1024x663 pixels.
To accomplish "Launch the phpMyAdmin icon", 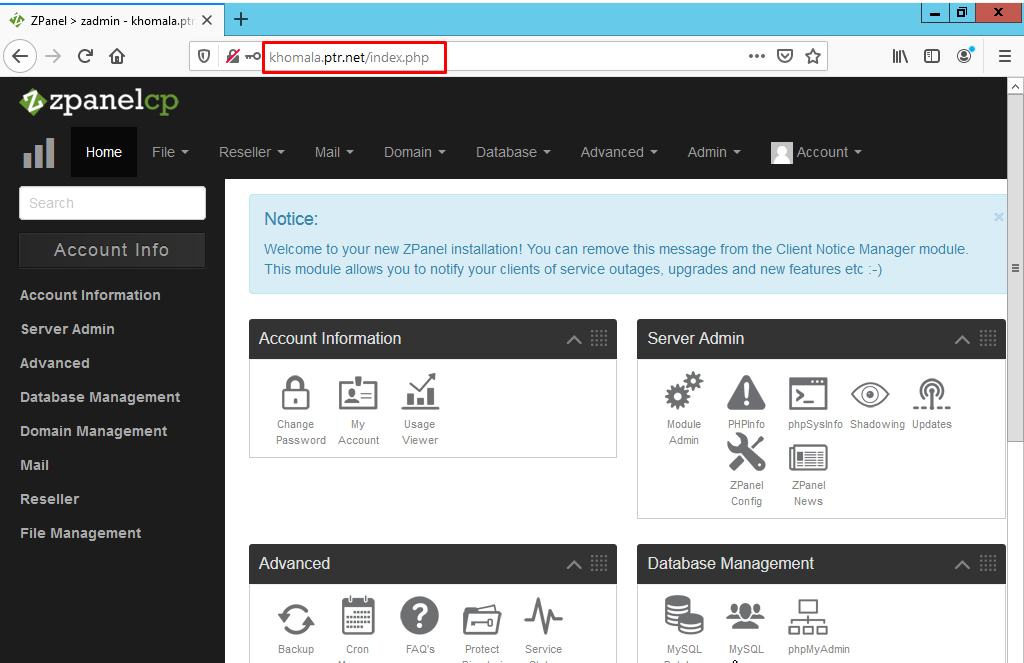I will coord(808,617).
